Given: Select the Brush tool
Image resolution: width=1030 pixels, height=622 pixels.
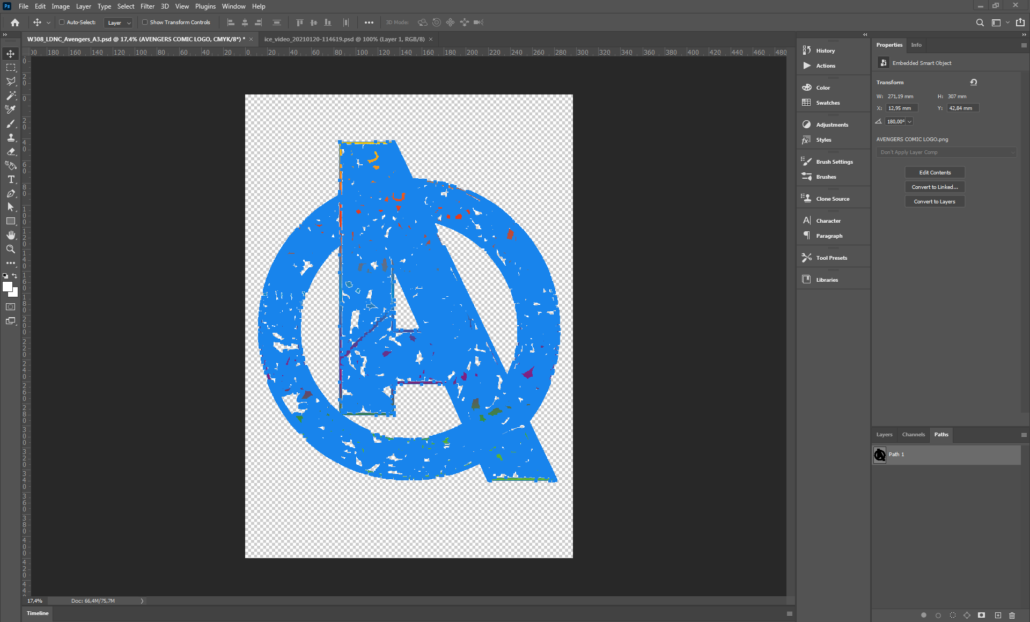Looking at the screenshot, I should [x=11, y=123].
